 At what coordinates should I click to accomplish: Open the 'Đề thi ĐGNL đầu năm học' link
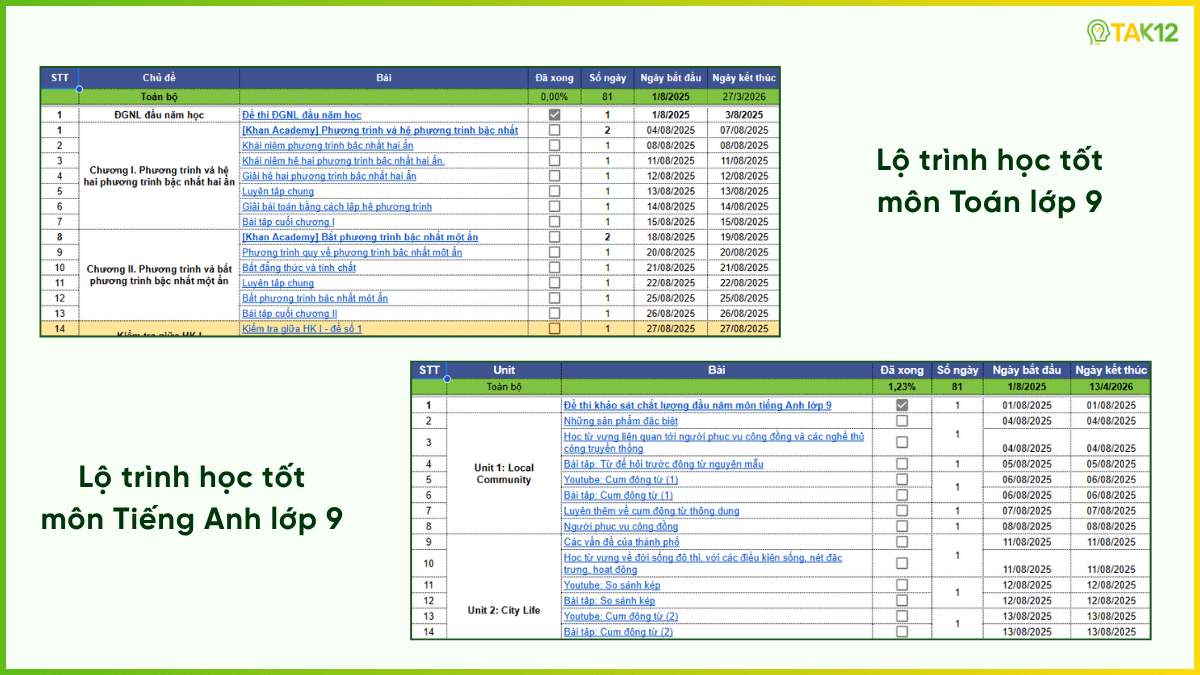coord(301,114)
